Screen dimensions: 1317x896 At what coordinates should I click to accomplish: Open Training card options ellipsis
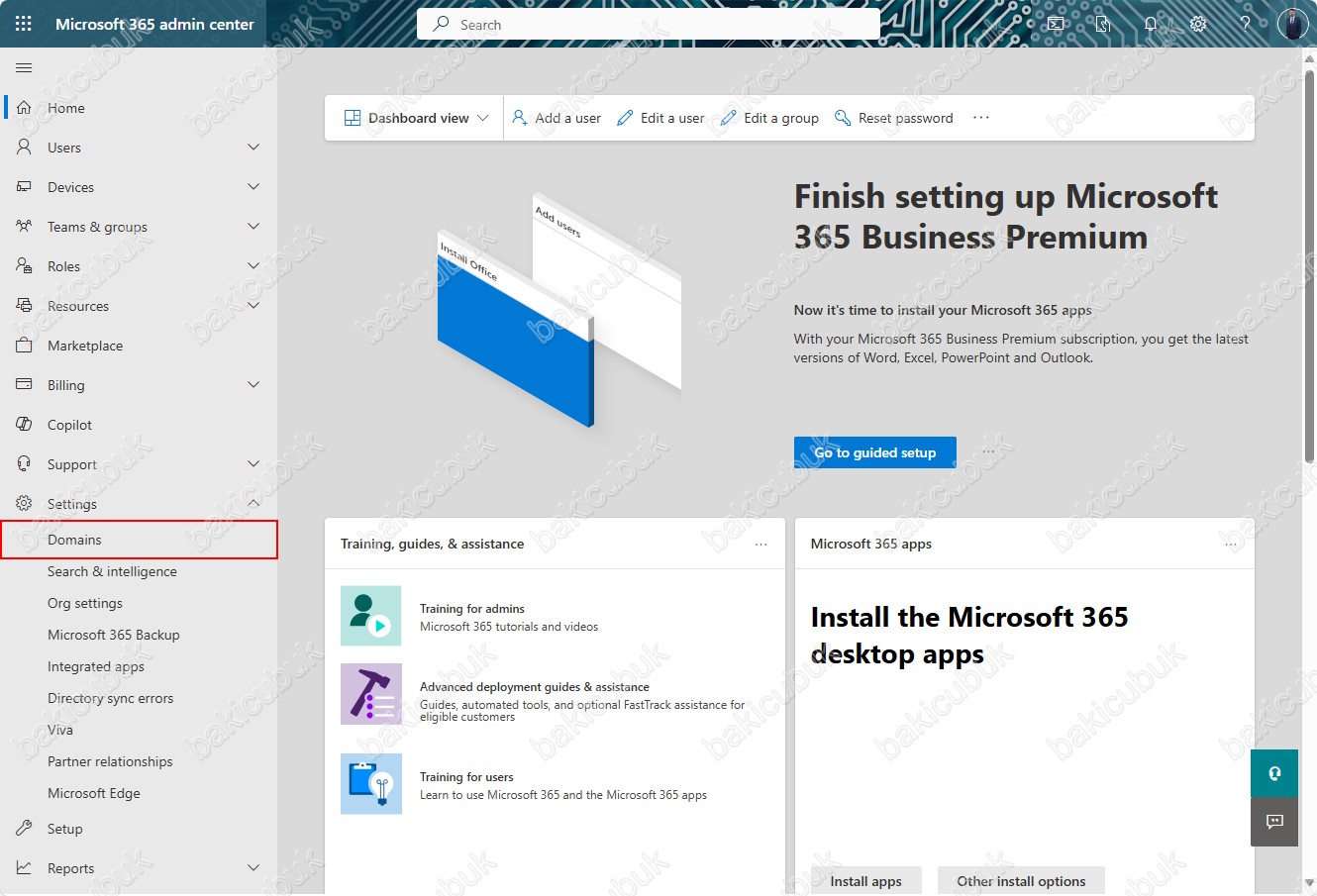761,544
